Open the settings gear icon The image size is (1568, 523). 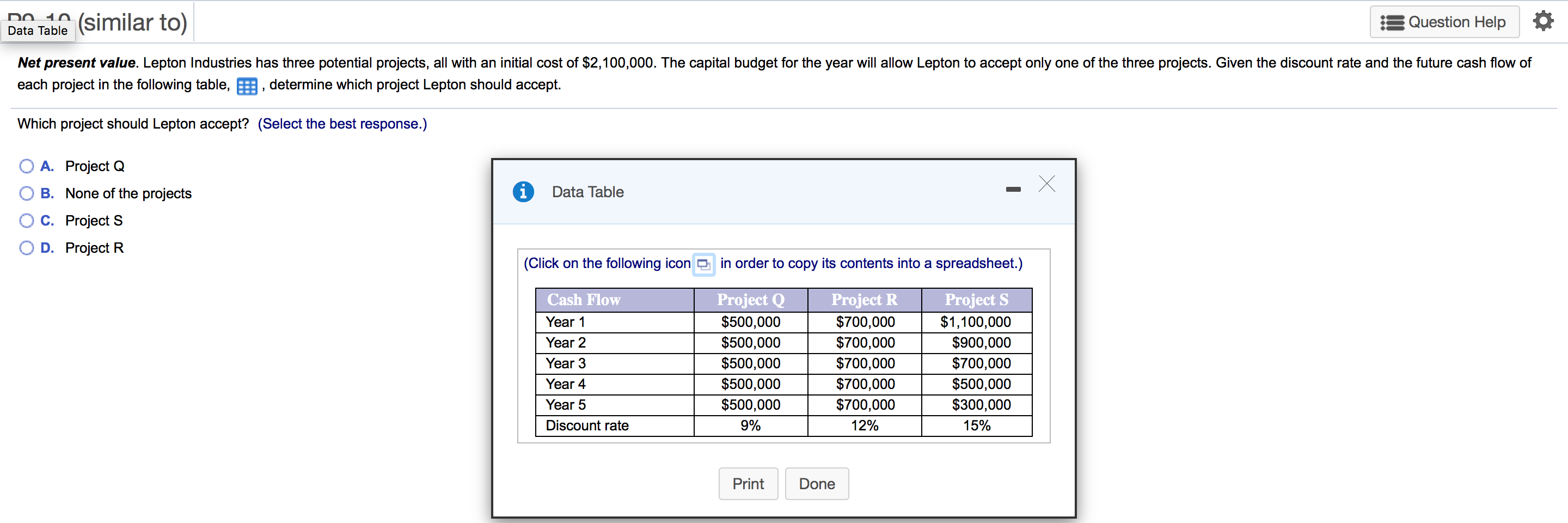(x=1544, y=20)
